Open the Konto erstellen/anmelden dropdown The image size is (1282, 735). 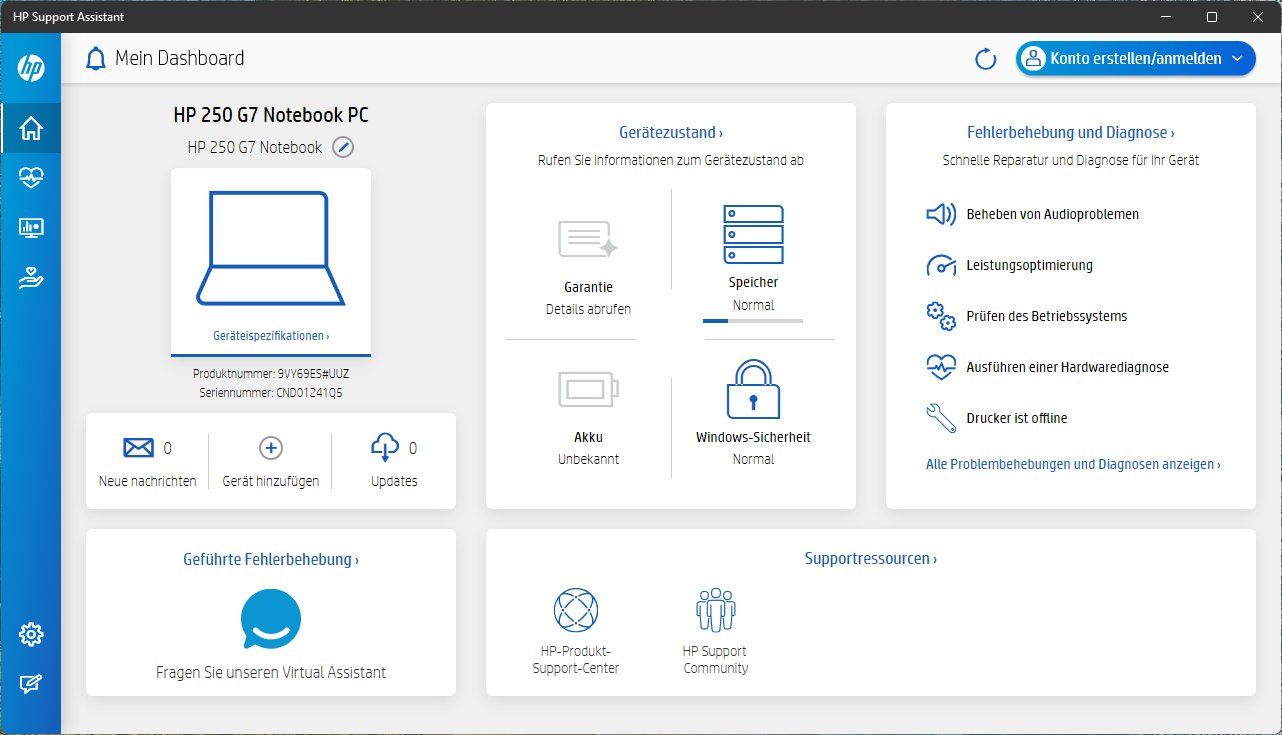click(1136, 59)
